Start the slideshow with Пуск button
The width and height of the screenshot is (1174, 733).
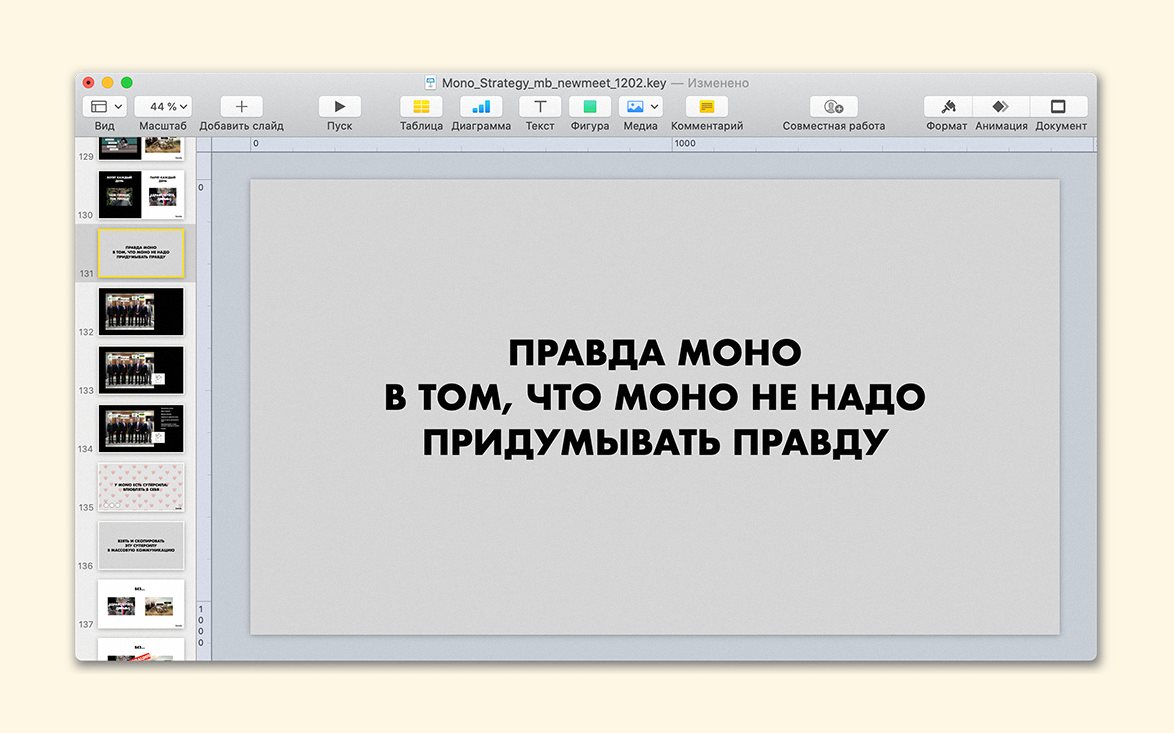click(339, 106)
